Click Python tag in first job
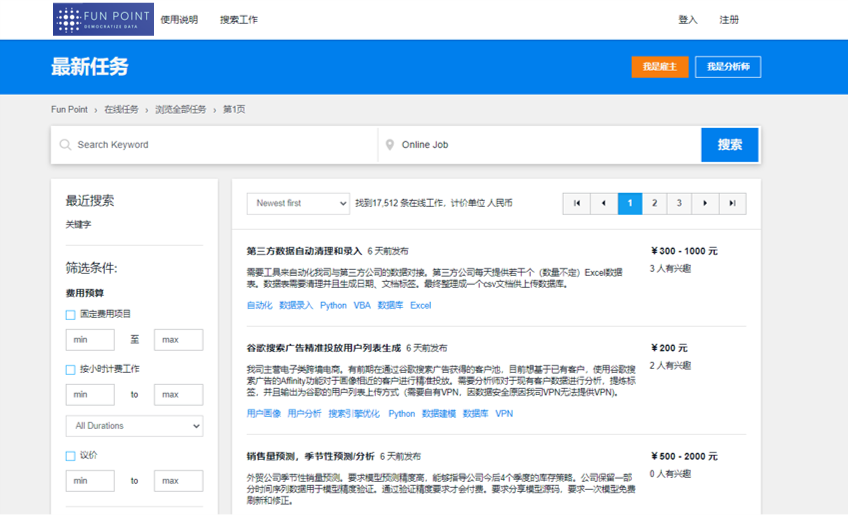The image size is (848, 515). (333, 305)
